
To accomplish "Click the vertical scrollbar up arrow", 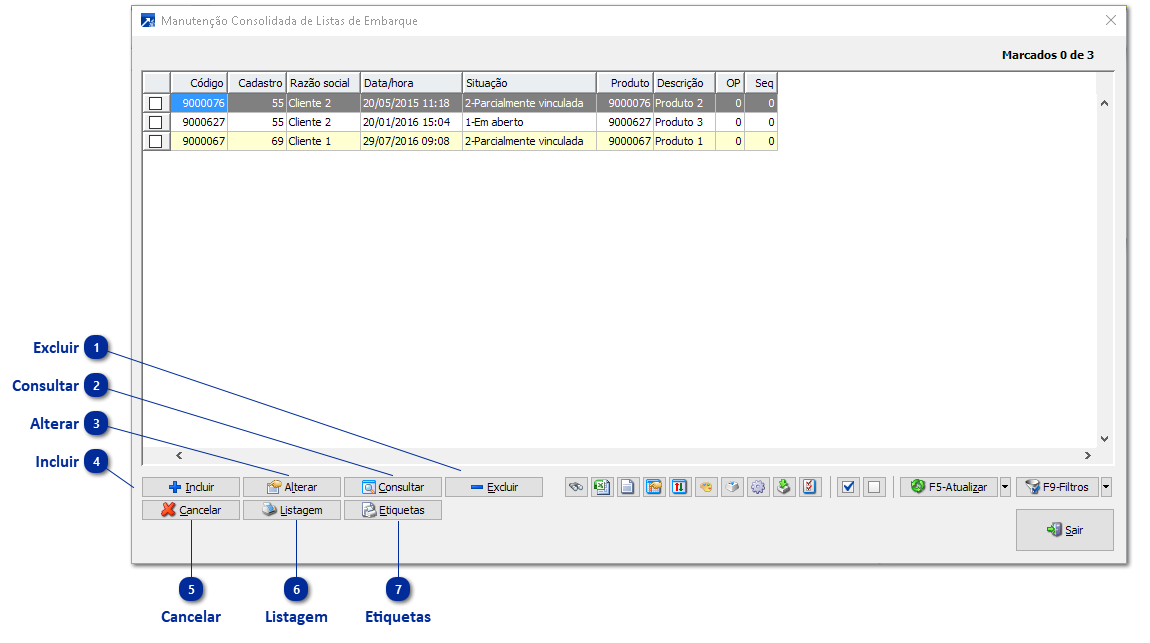I will click(x=1105, y=103).
